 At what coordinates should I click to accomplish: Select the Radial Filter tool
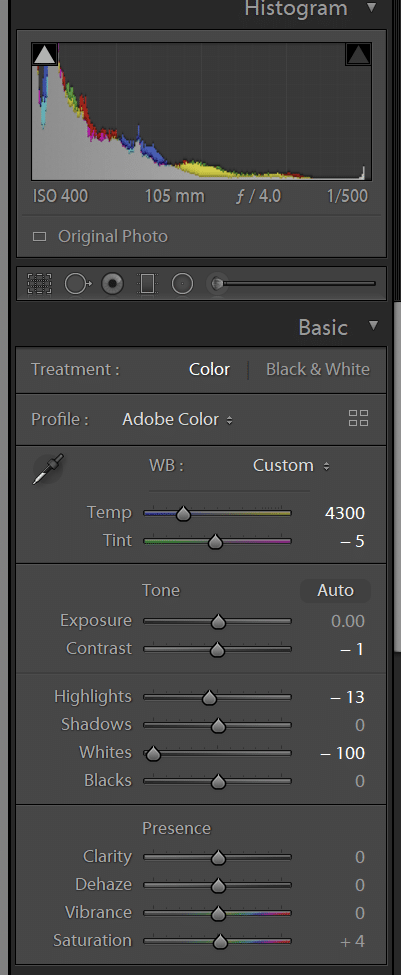click(x=182, y=284)
